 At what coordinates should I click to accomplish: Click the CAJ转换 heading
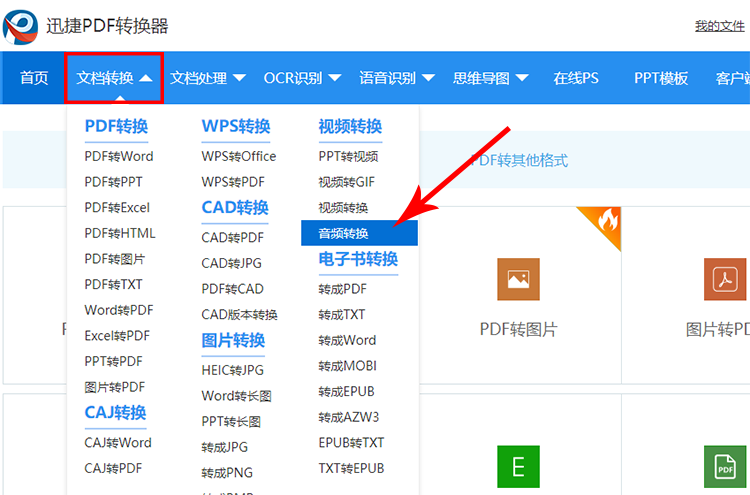click(x=115, y=412)
